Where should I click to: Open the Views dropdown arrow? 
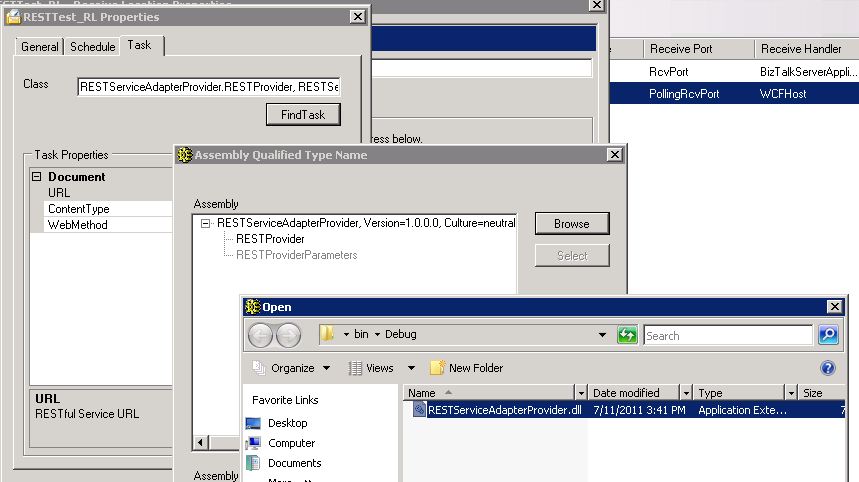[411, 368]
